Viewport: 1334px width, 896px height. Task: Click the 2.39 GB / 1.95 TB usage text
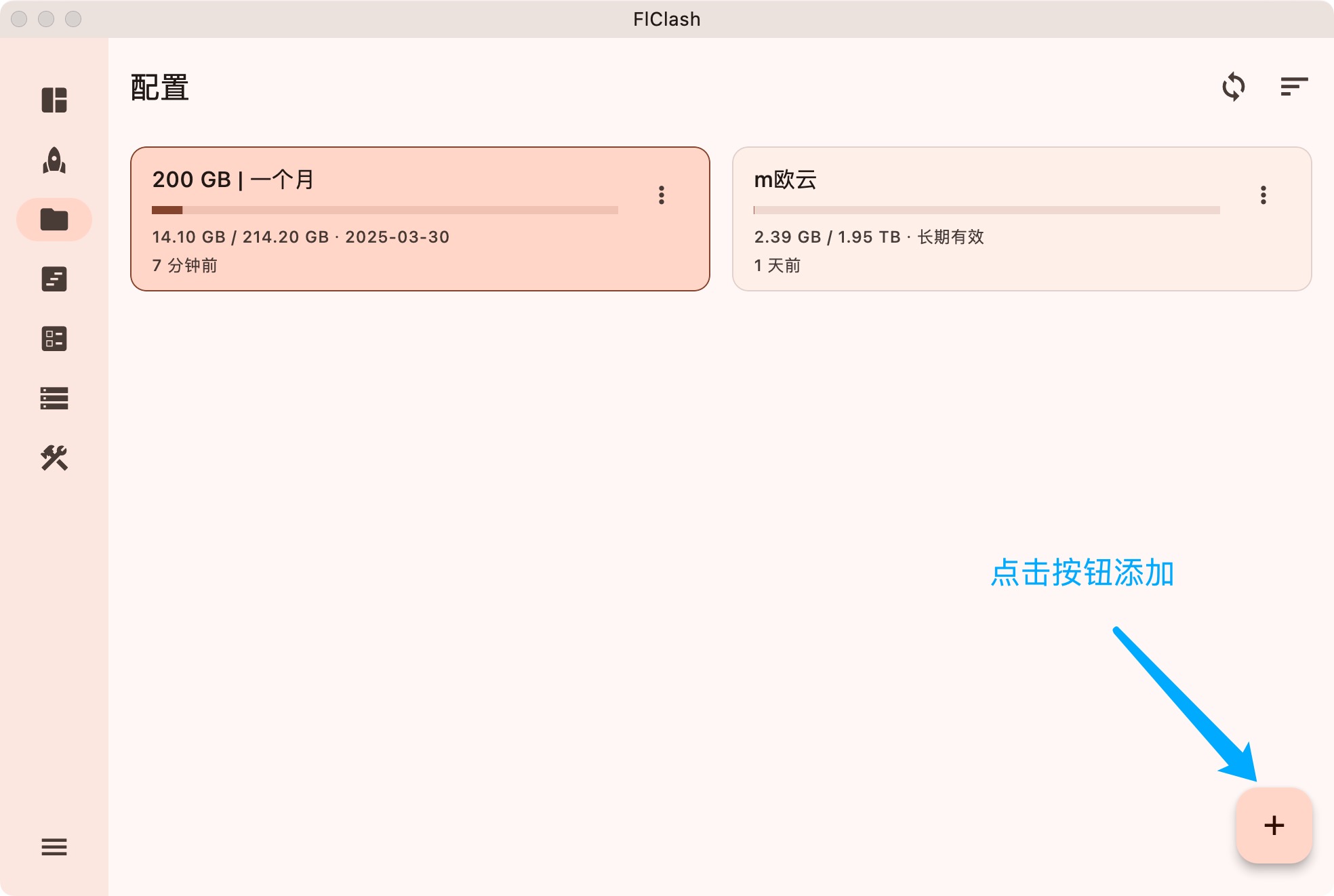[827, 237]
